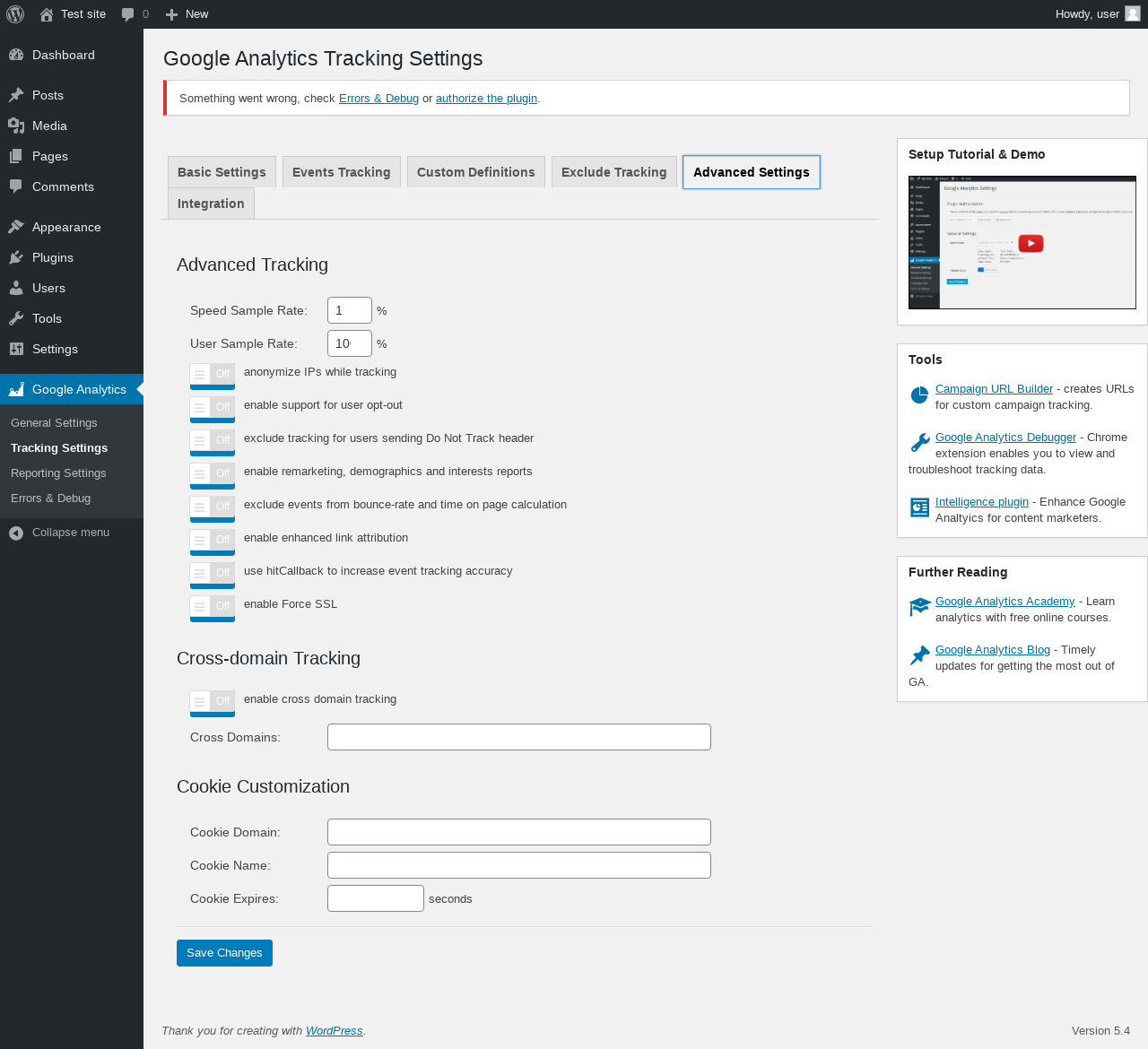Switch to the Events Tracking tab
Image resolution: width=1148 pixels, height=1049 pixels.
pos(342,172)
